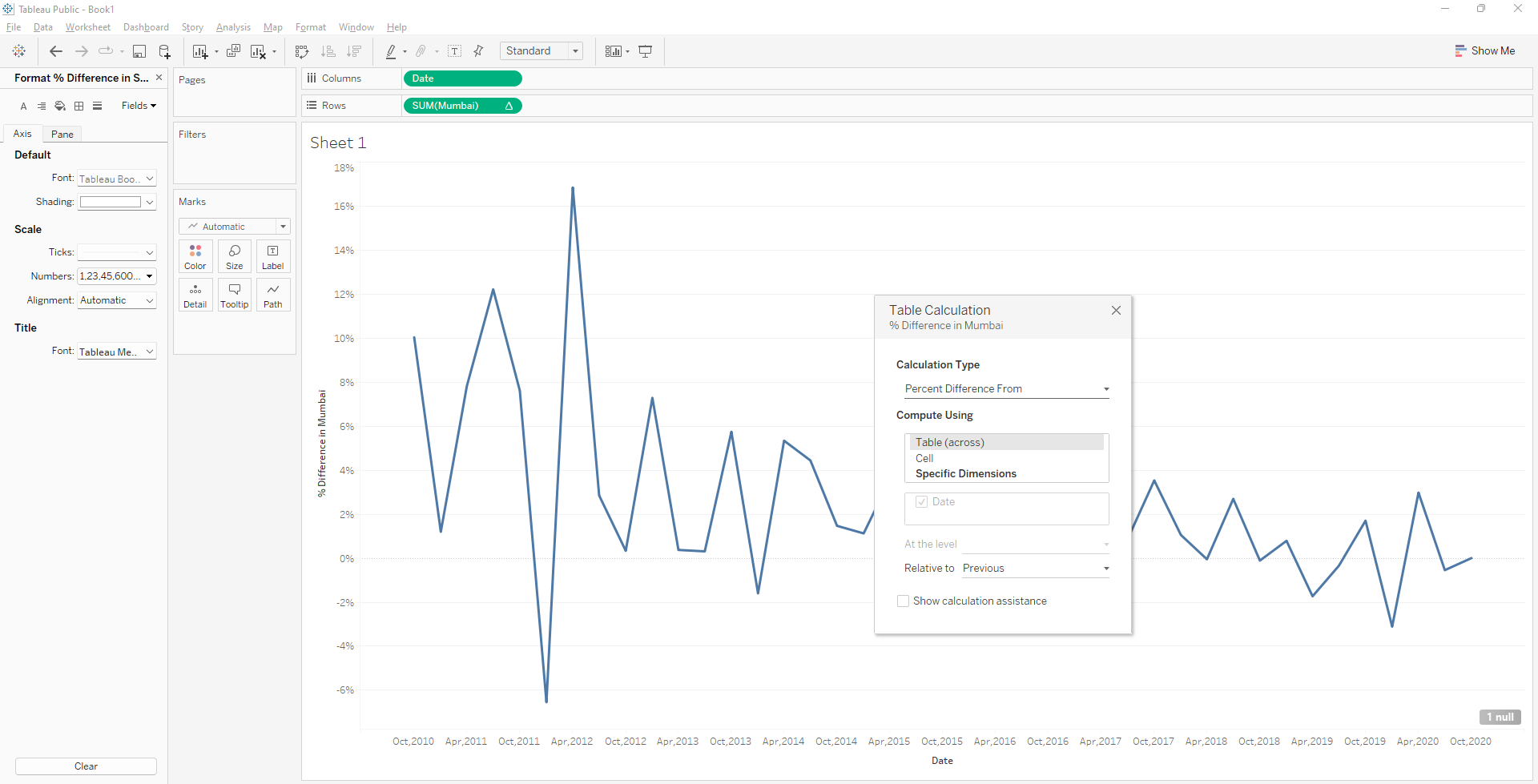
Task: Open the Worksheet menu
Action: (x=88, y=27)
